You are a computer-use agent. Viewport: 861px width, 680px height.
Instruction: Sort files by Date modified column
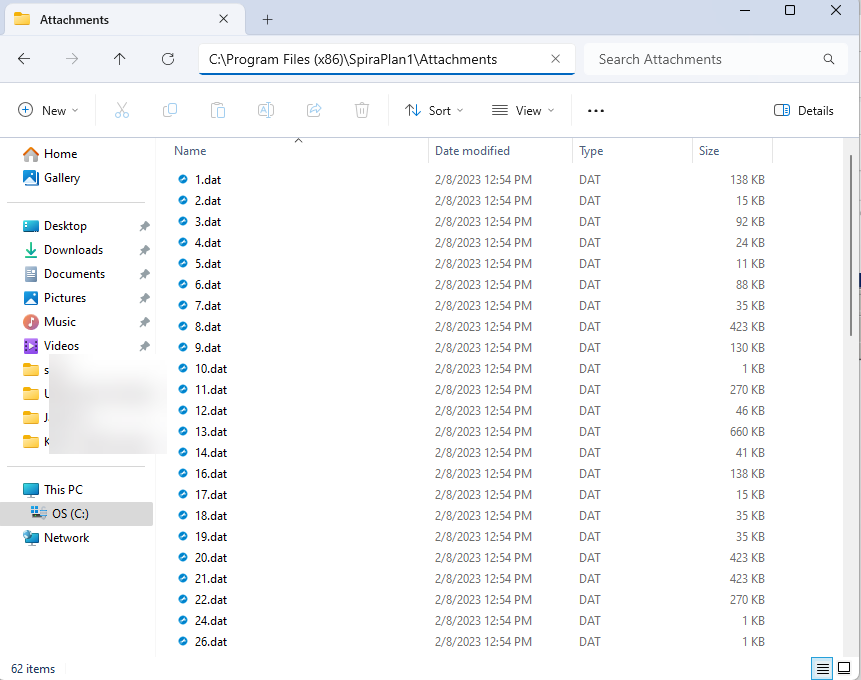472,151
